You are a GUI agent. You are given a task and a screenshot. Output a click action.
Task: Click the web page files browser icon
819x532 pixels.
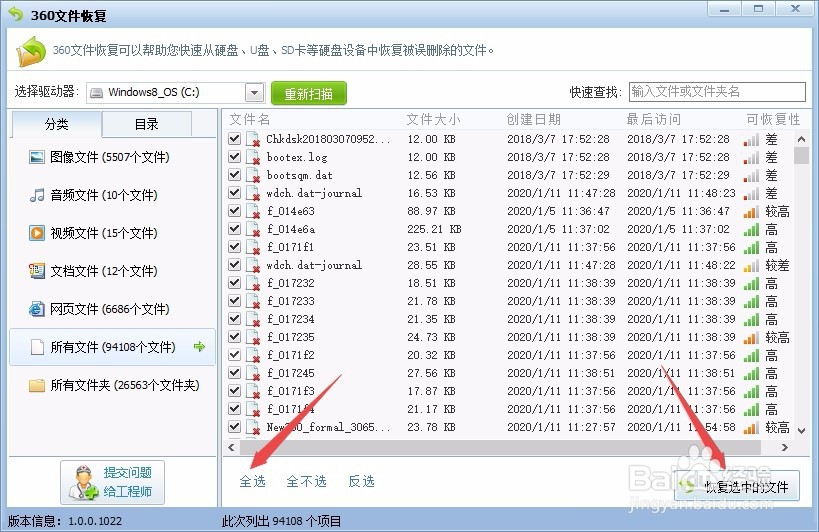click(x=37, y=309)
